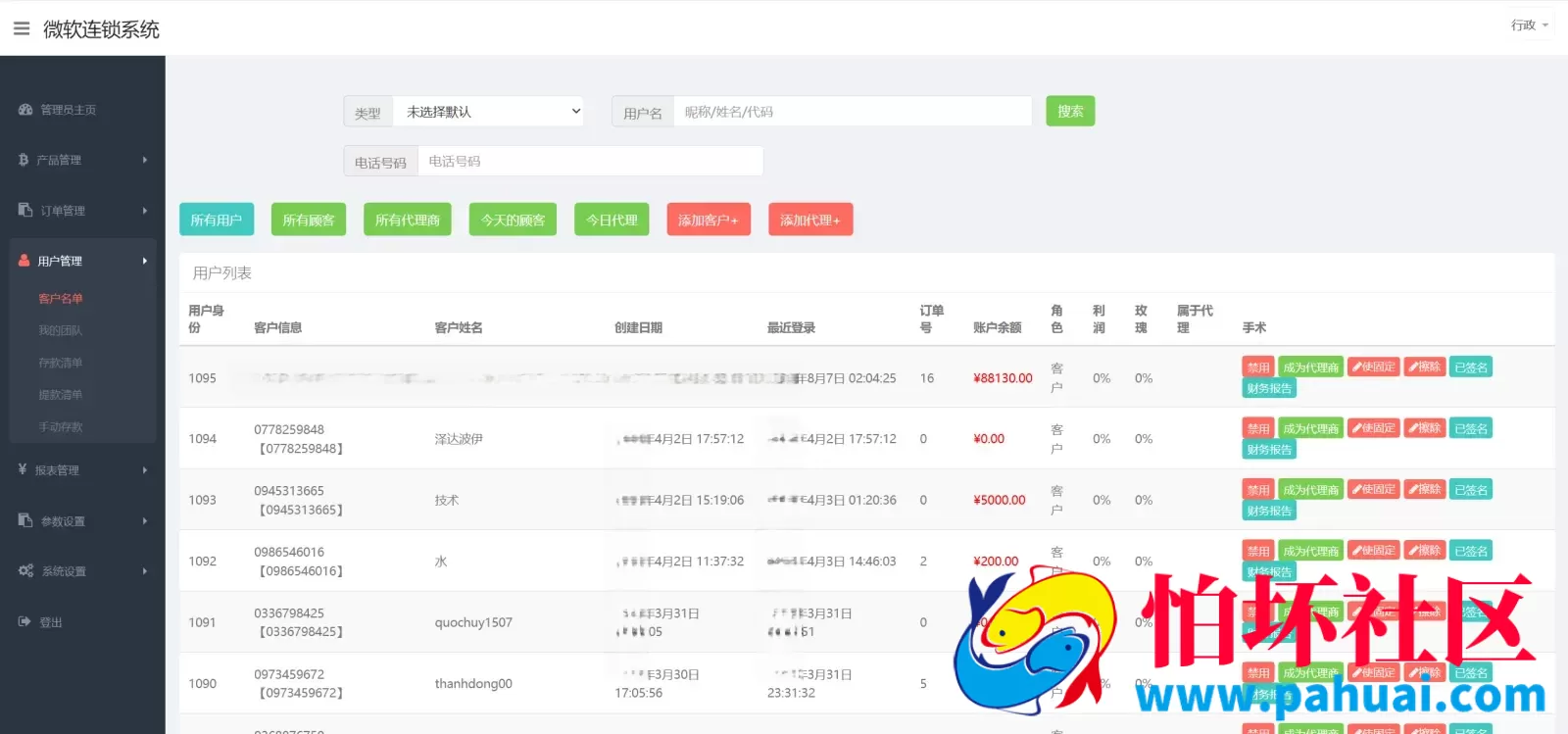Click 禁用 for user 1094
Image resolution: width=1568 pixels, height=734 pixels.
coord(1258,428)
